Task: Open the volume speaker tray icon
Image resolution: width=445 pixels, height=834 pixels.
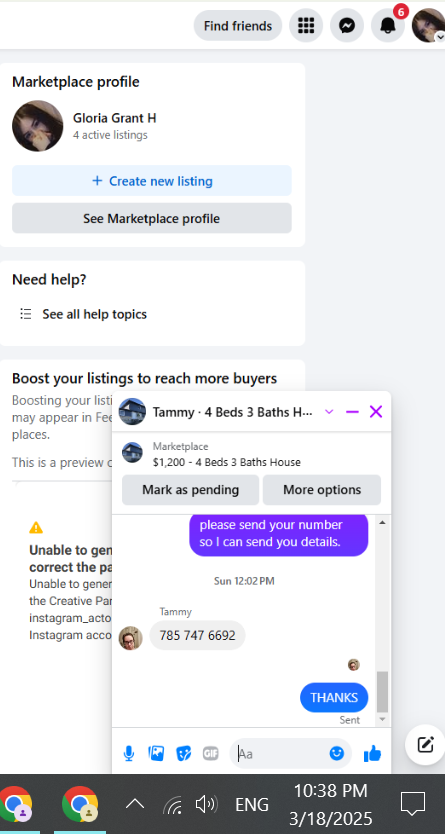Action: 206,804
